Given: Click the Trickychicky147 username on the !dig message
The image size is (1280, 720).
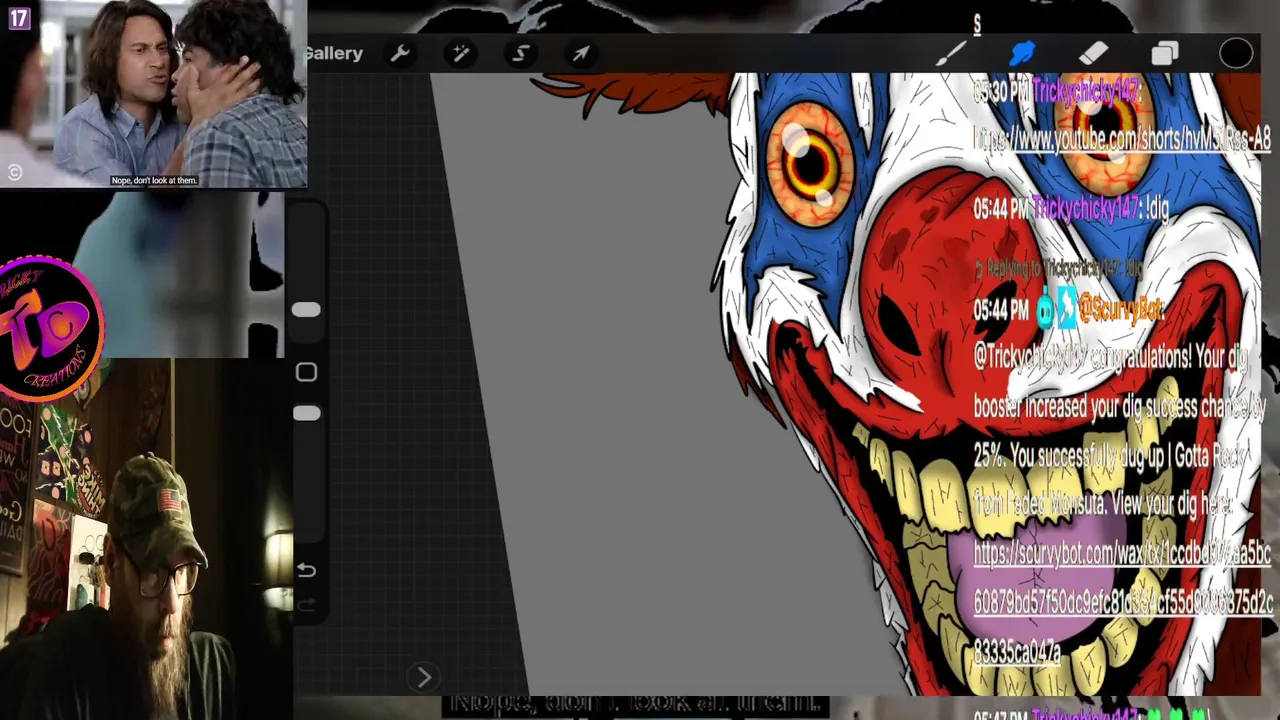Looking at the screenshot, I should tap(1085, 208).
